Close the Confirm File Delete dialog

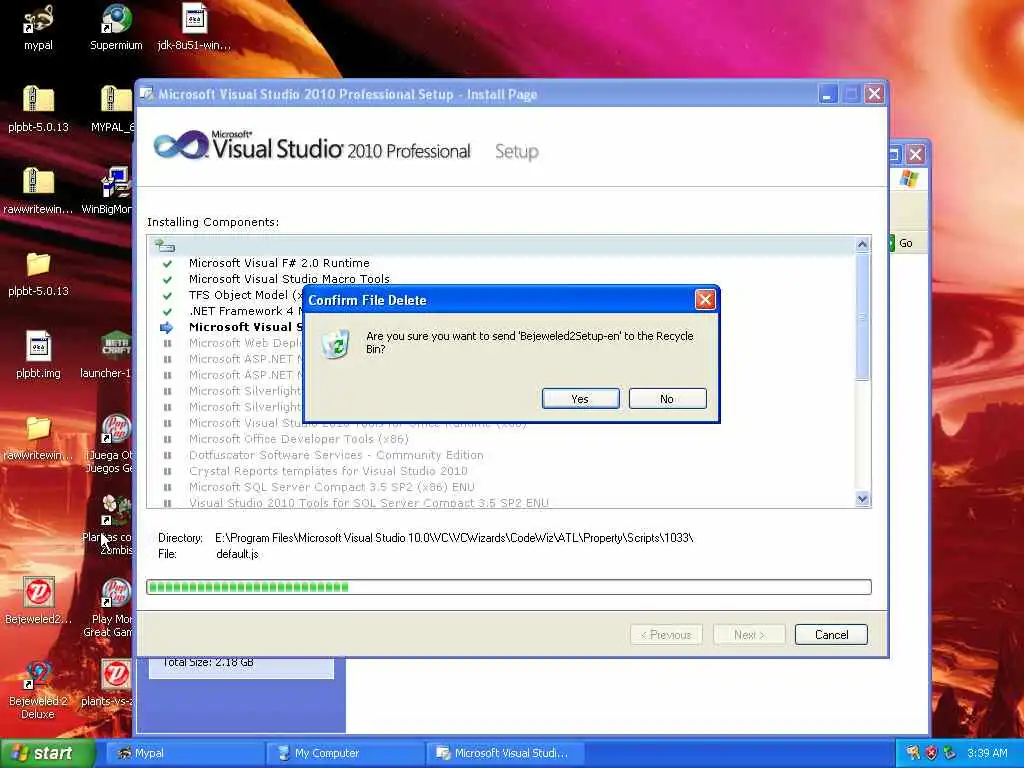[705, 300]
